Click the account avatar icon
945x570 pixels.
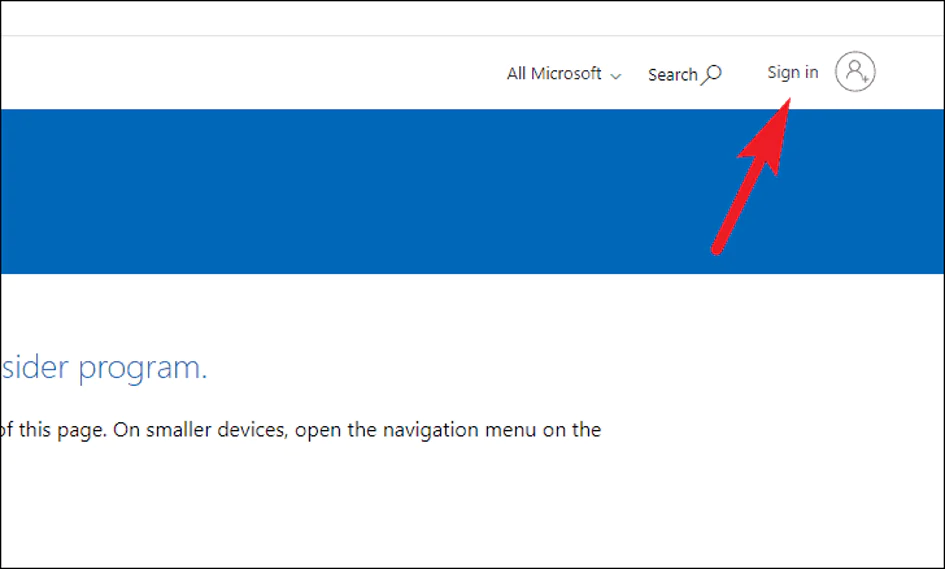tap(855, 72)
